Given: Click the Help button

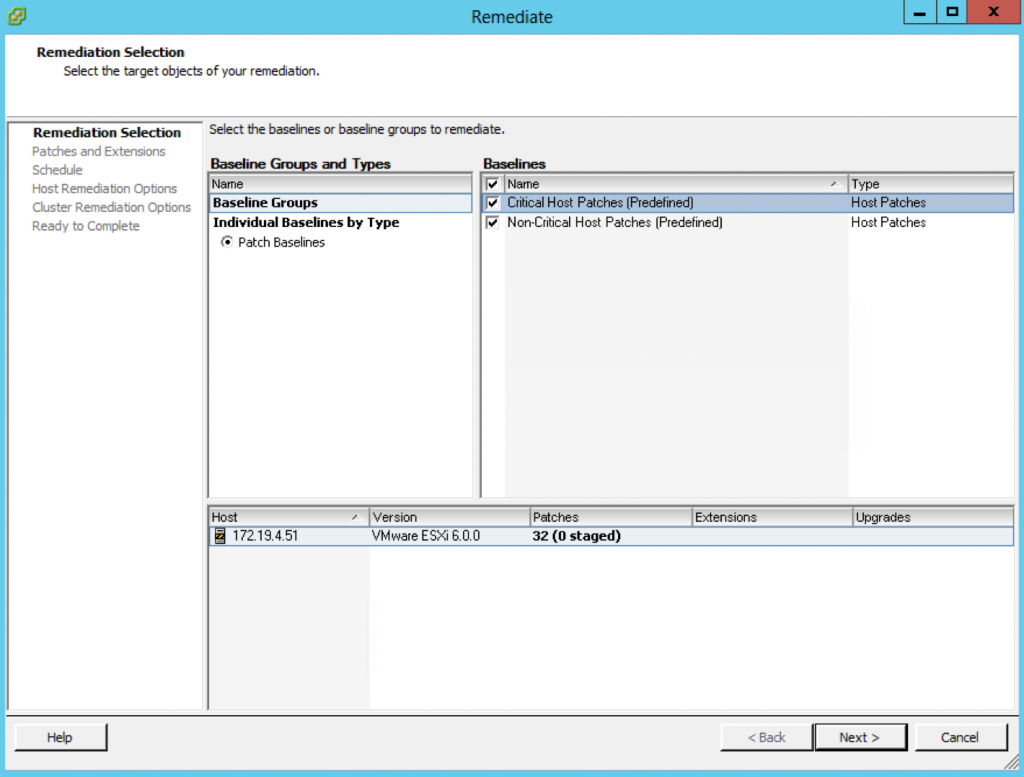Looking at the screenshot, I should point(60,737).
